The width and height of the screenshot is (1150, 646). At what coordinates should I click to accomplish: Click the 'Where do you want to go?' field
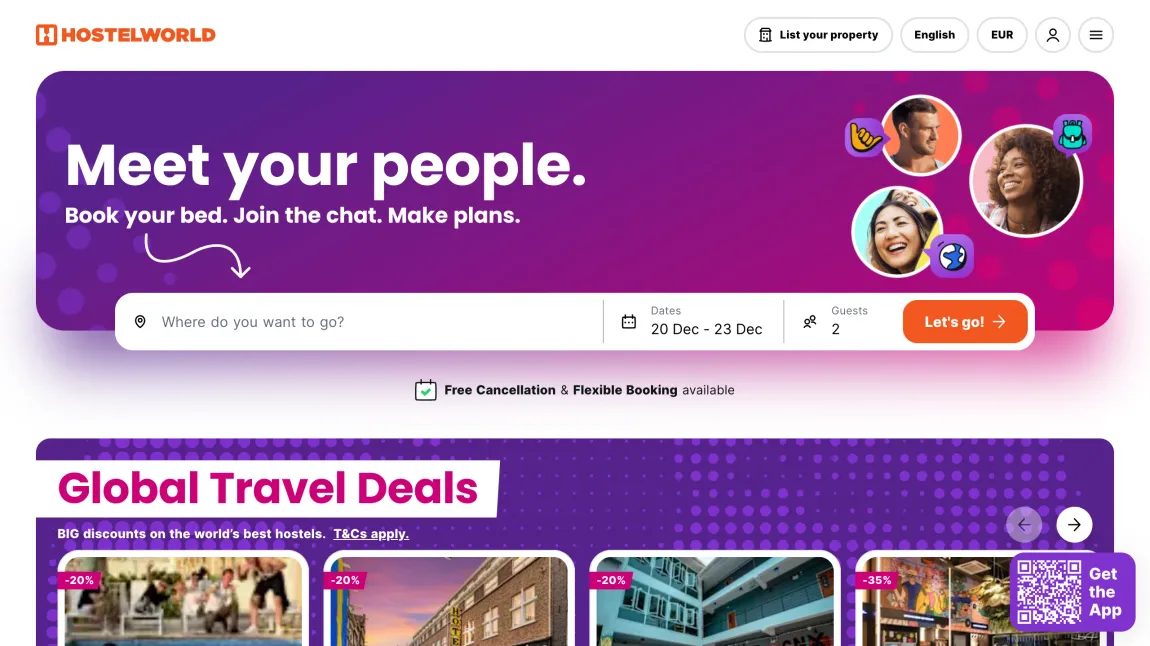[x=359, y=322]
